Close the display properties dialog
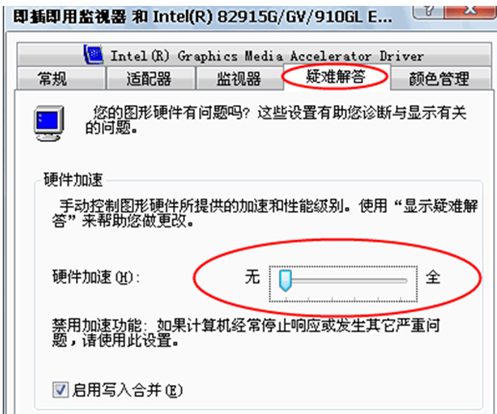 click(x=470, y=12)
